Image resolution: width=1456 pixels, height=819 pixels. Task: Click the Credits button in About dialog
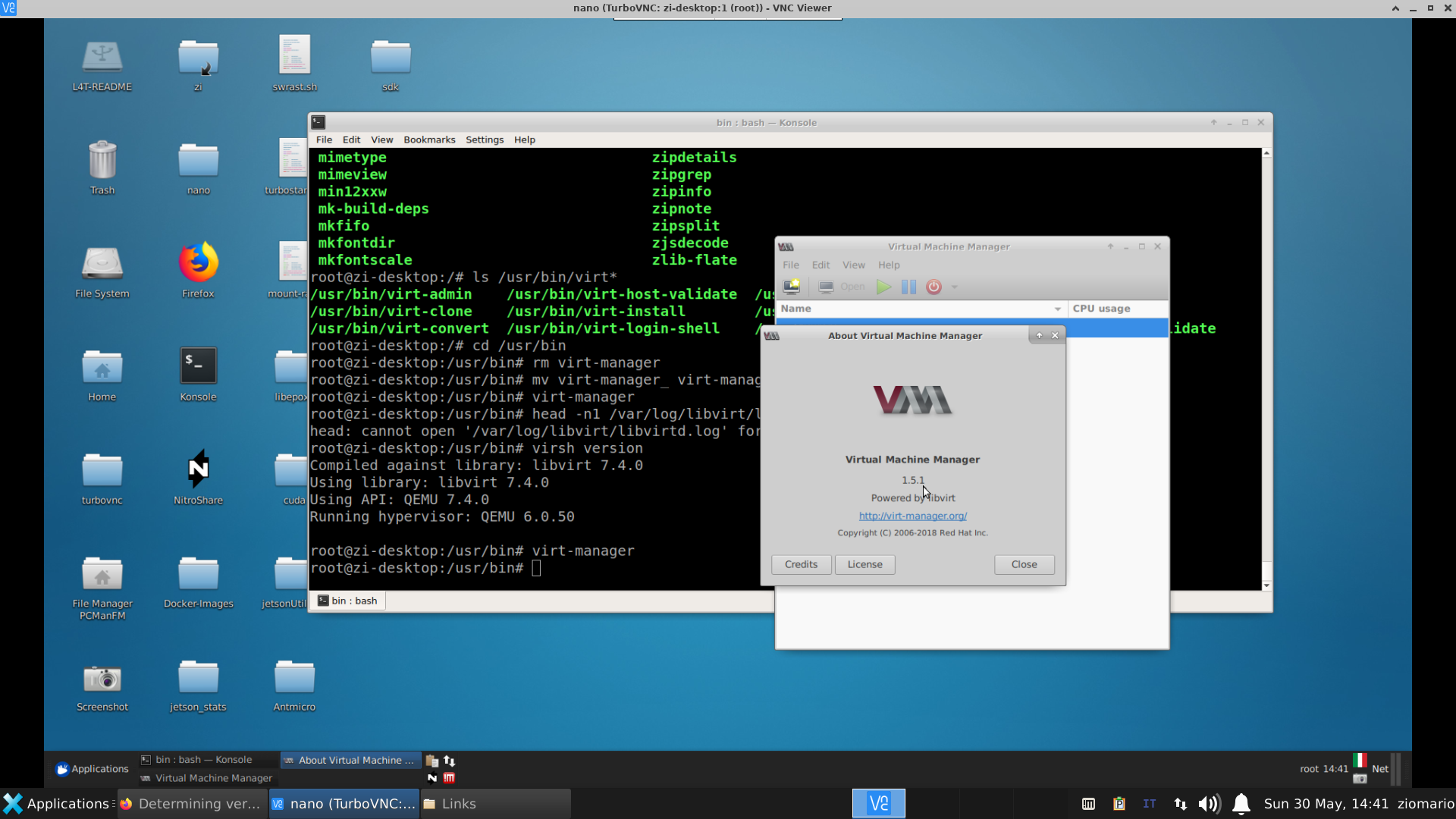coord(801,564)
